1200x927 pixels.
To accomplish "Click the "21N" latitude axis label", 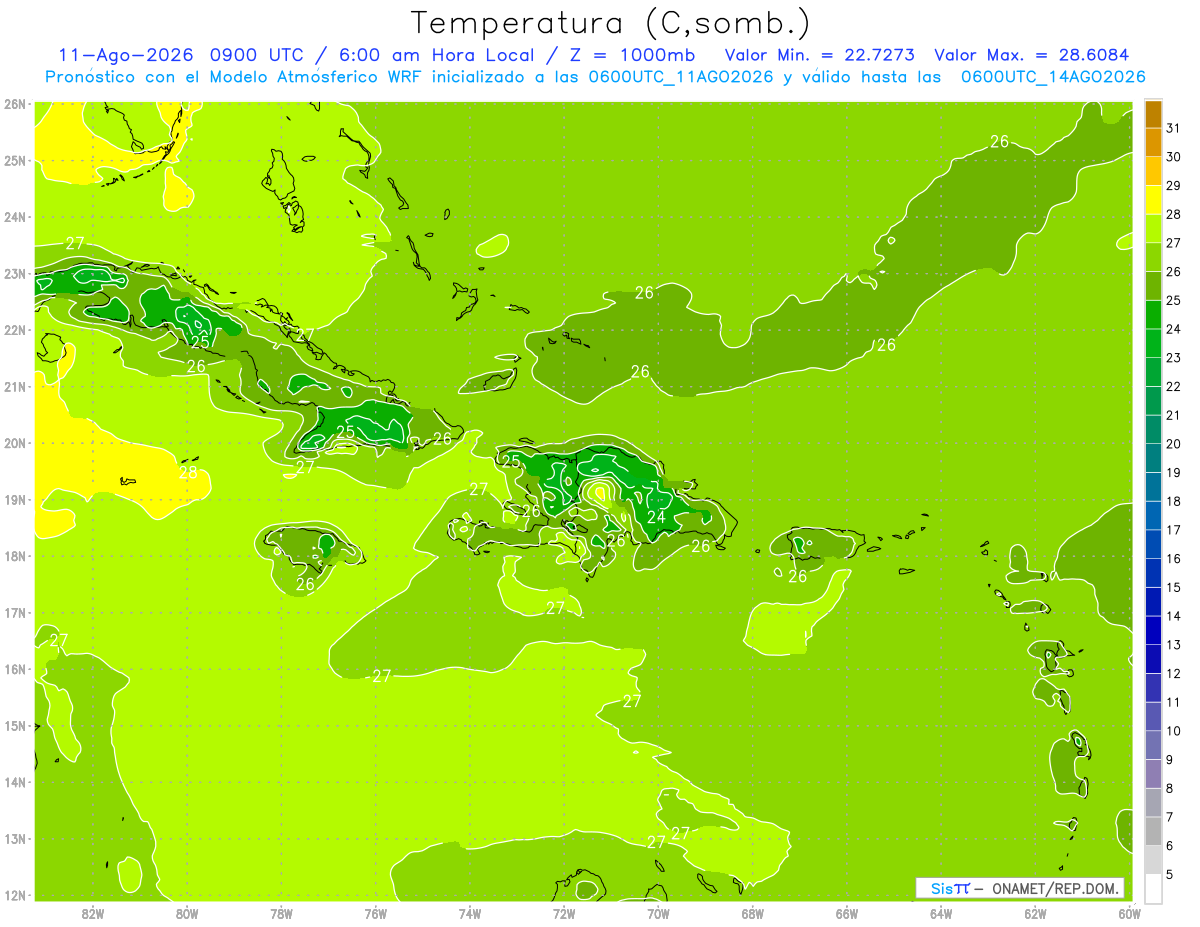I will coord(15,387).
